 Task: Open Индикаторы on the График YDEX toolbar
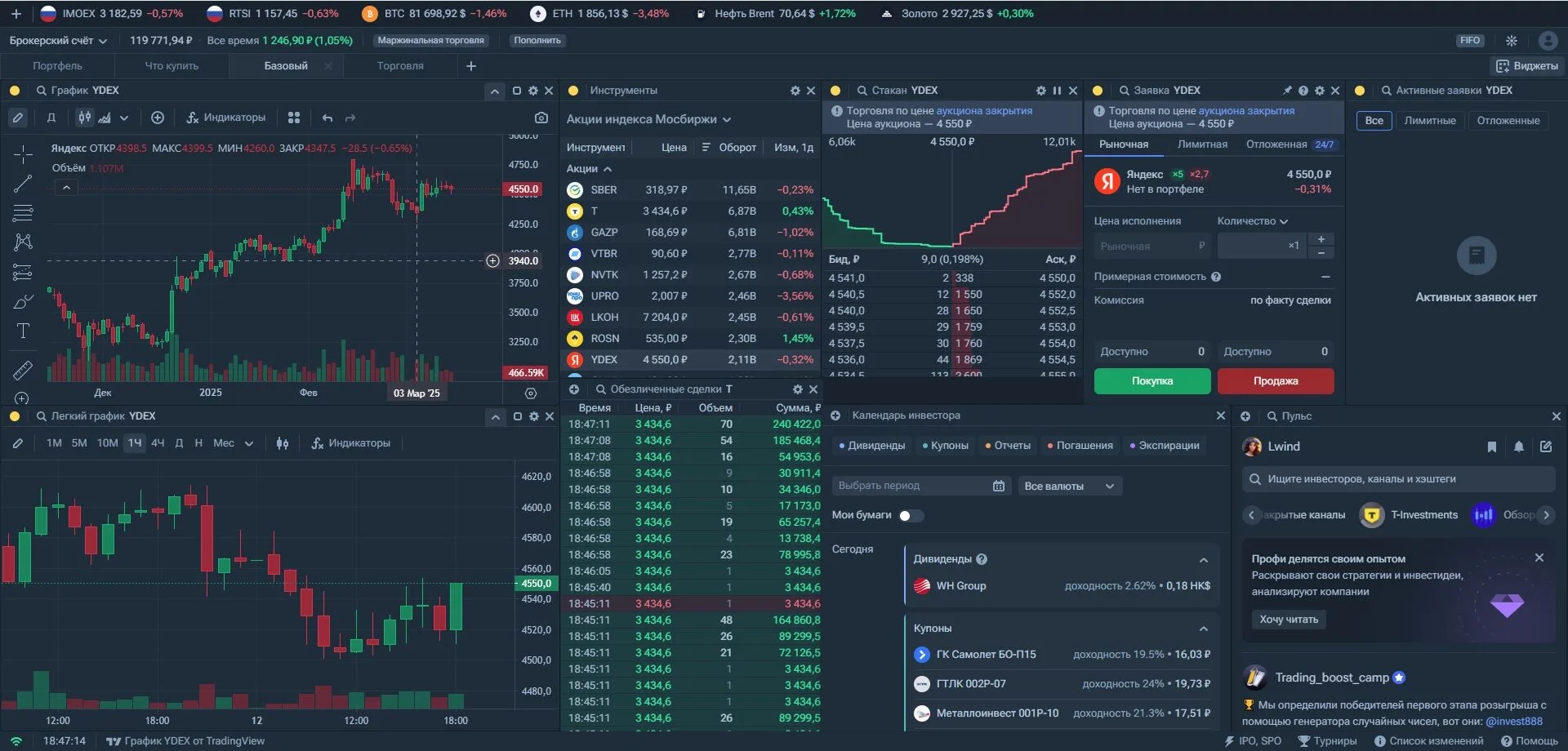(x=225, y=118)
